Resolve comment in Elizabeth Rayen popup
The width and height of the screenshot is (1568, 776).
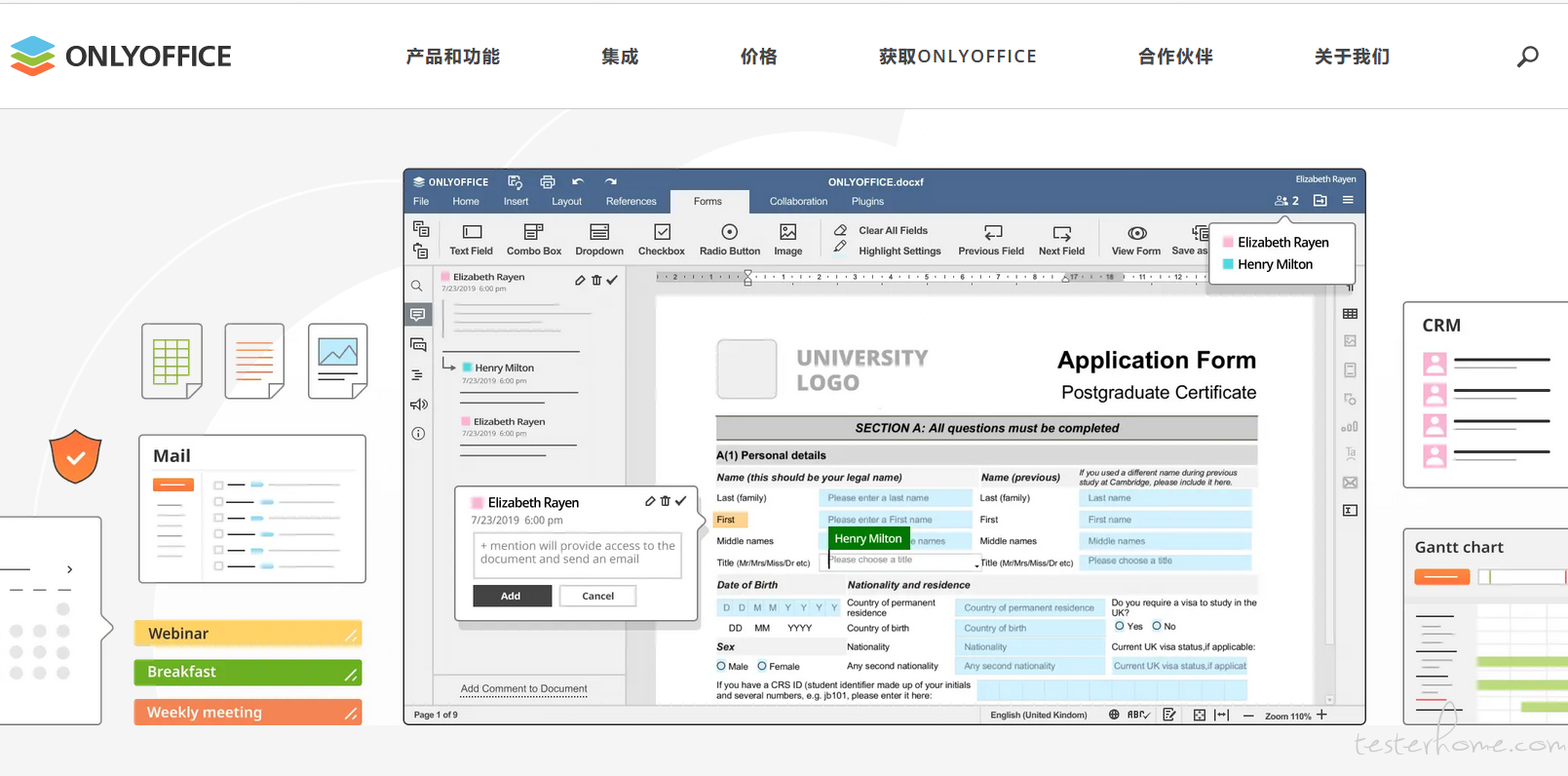(681, 501)
